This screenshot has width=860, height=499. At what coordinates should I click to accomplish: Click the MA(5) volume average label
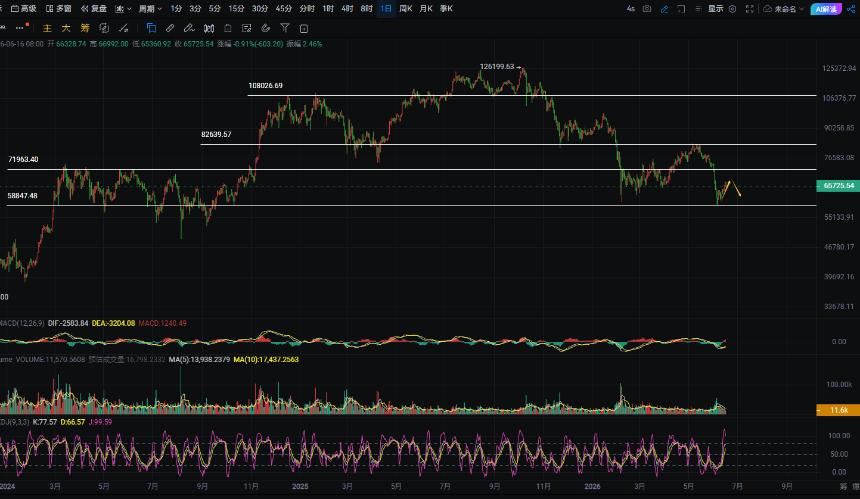tap(199, 360)
